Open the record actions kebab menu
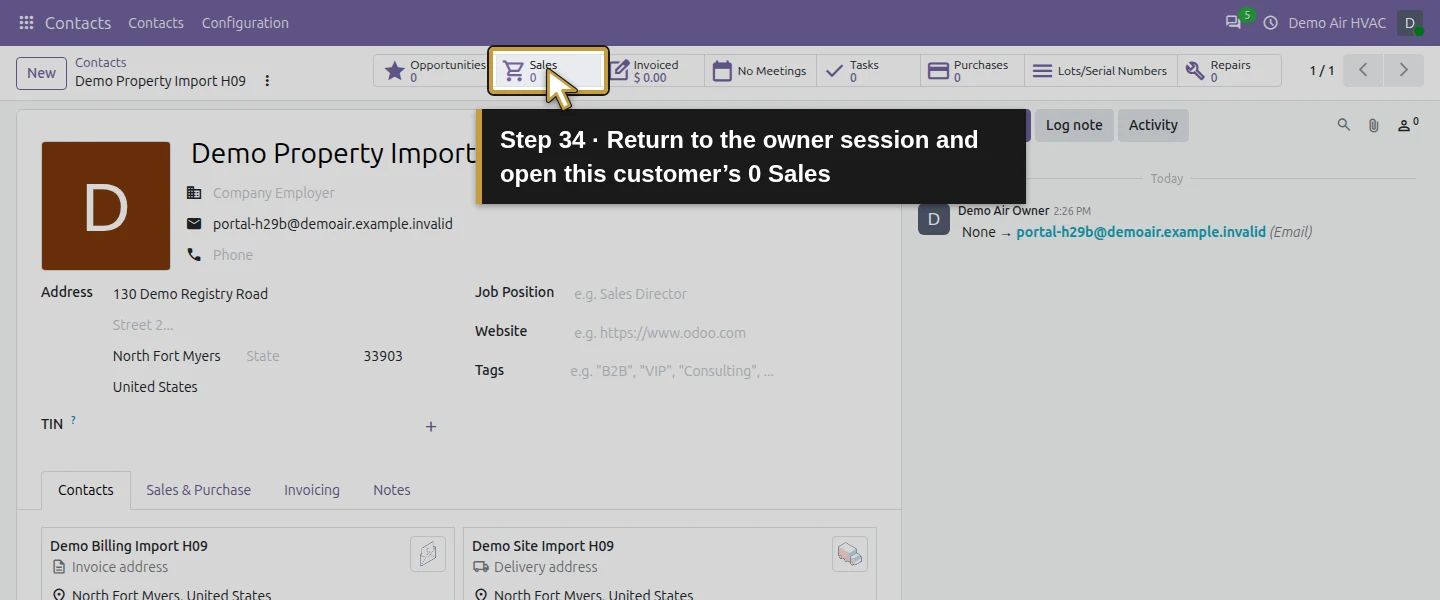 pyautogui.click(x=267, y=81)
